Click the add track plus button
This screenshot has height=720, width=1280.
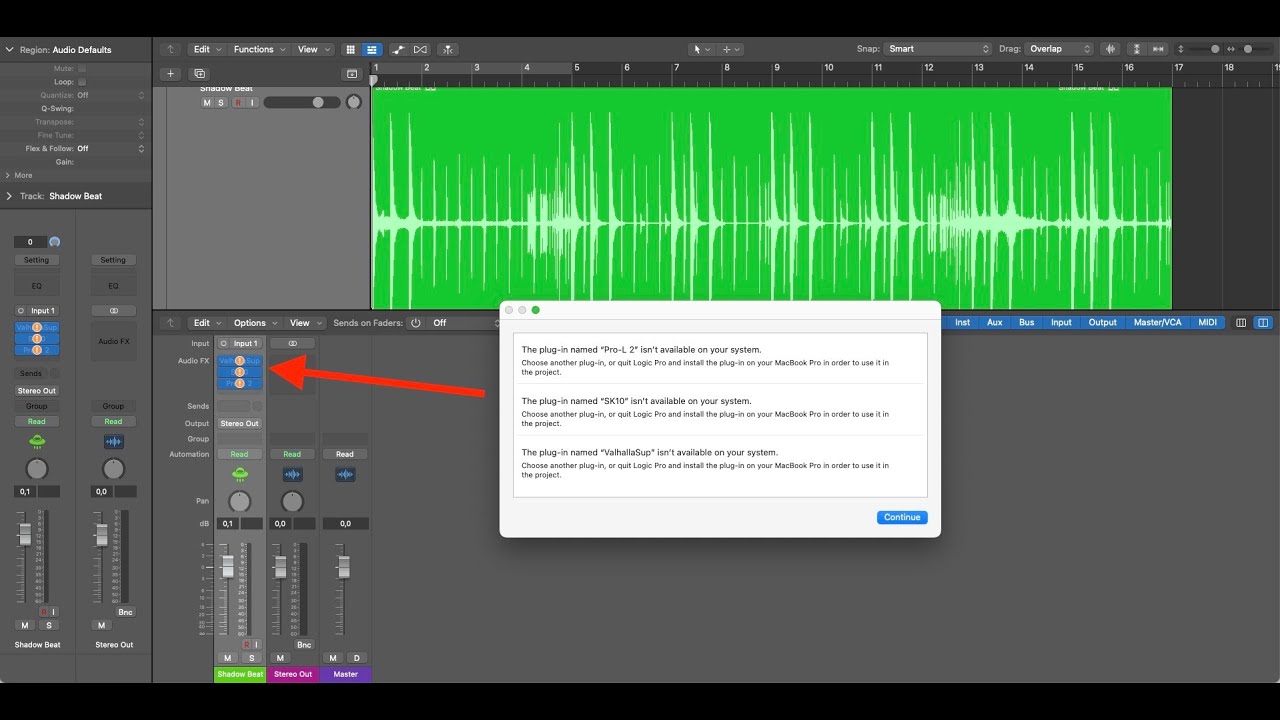pyautogui.click(x=170, y=74)
